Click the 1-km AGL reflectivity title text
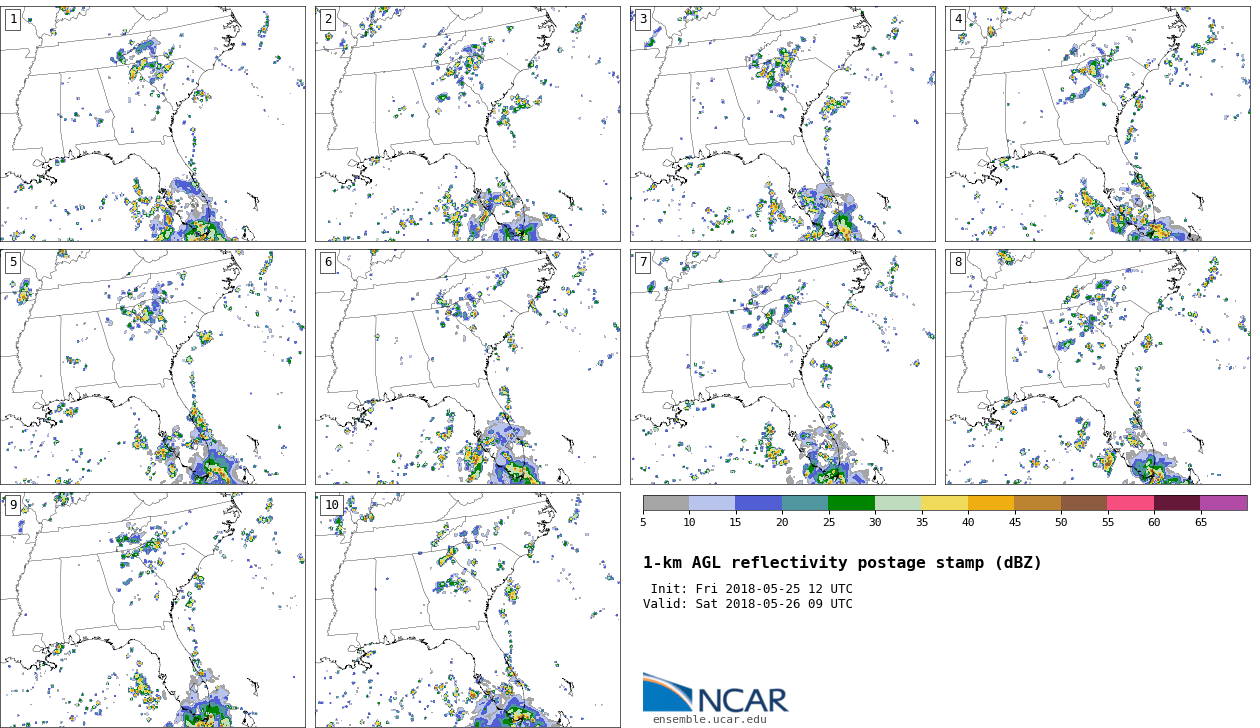Viewport: 1260px width, 728px height. [x=842, y=563]
